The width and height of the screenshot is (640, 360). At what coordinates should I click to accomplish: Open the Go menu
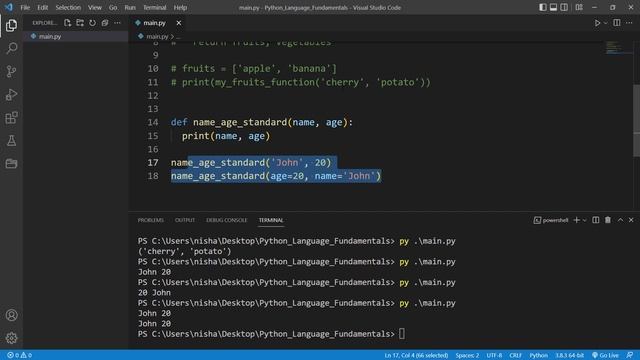coord(113,7)
